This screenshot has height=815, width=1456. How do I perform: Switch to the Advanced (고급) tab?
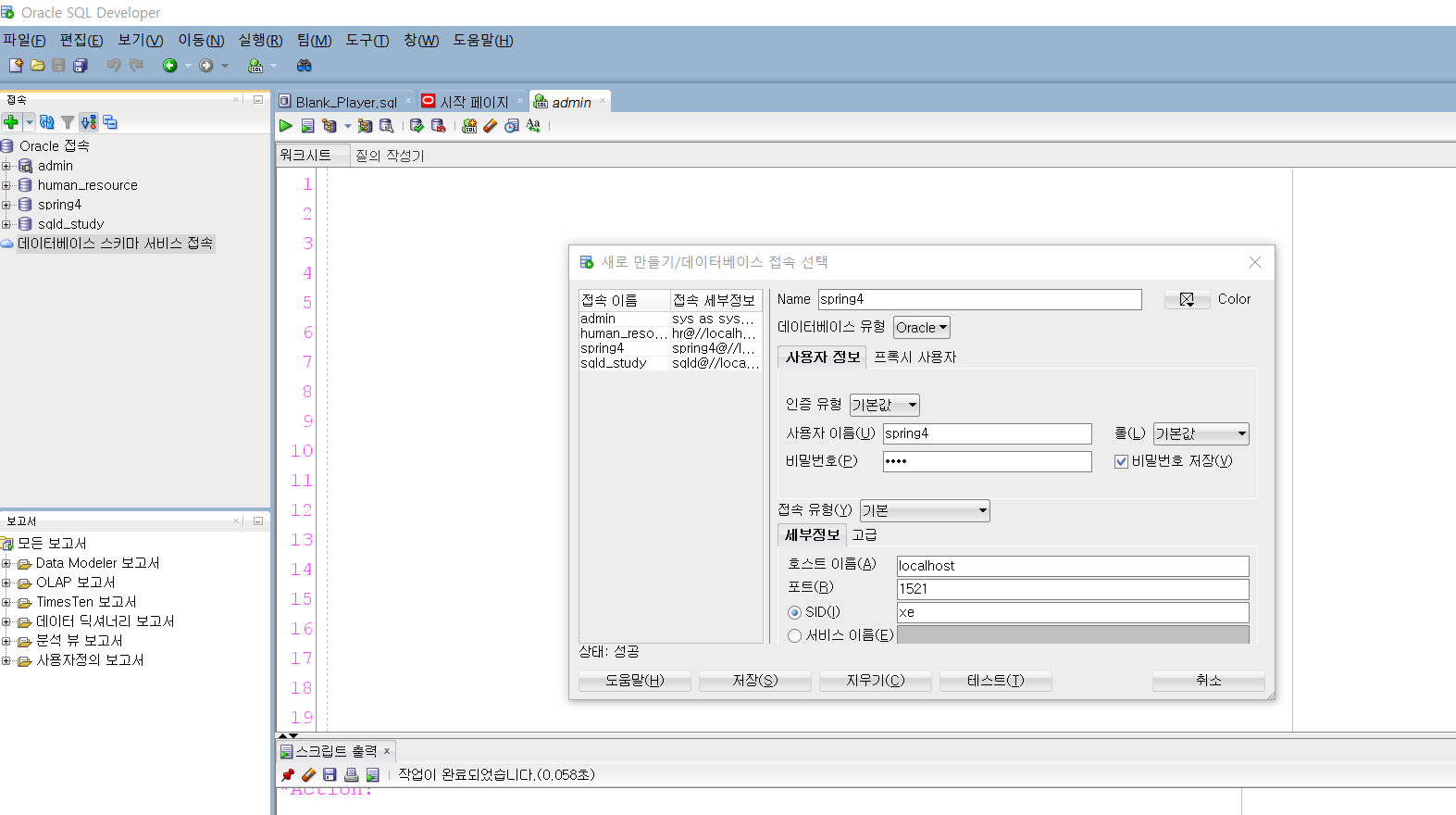[x=865, y=535]
